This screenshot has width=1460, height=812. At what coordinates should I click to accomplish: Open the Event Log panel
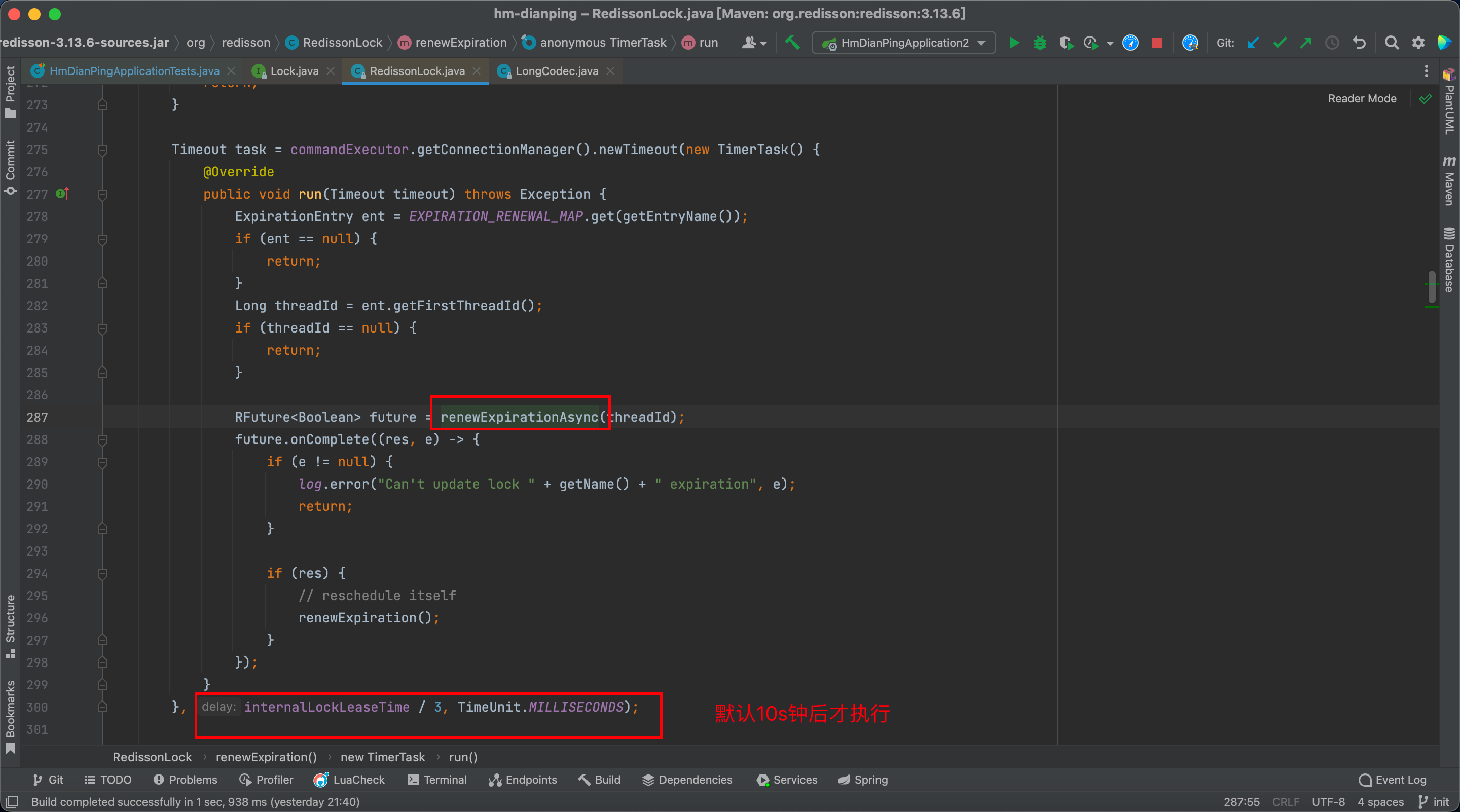coord(1392,780)
